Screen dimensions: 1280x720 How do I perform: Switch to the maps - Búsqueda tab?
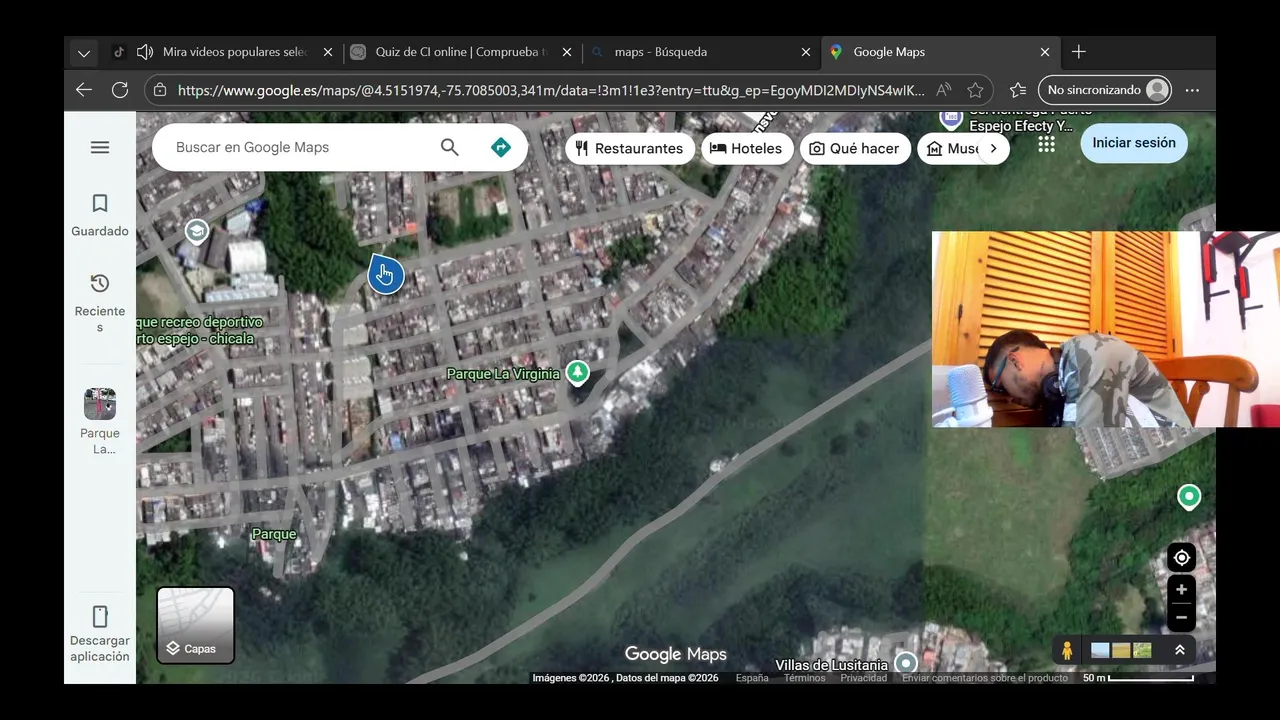[700, 52]
